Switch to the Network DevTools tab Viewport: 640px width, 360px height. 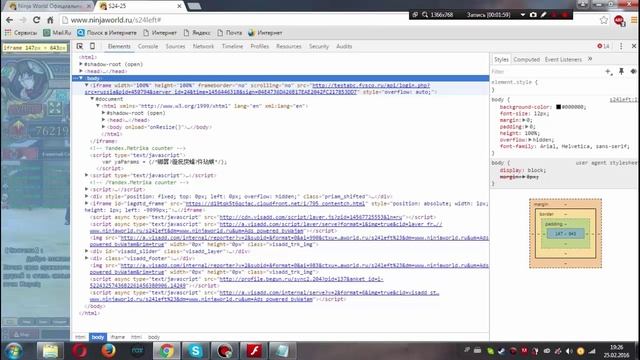[x=203, y=46]
